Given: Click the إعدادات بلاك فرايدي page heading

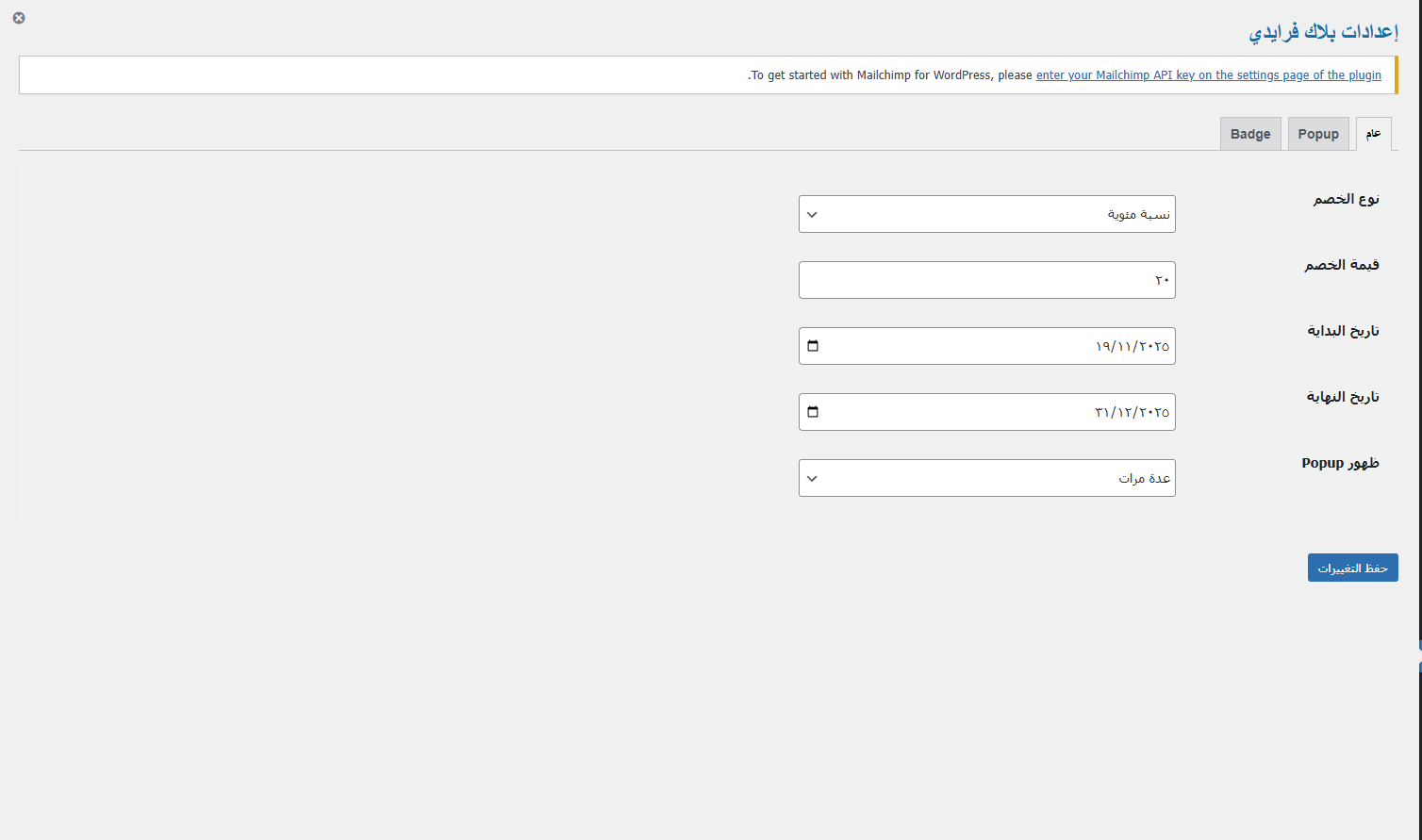Looking at the screenshot, I should 1323,31.
